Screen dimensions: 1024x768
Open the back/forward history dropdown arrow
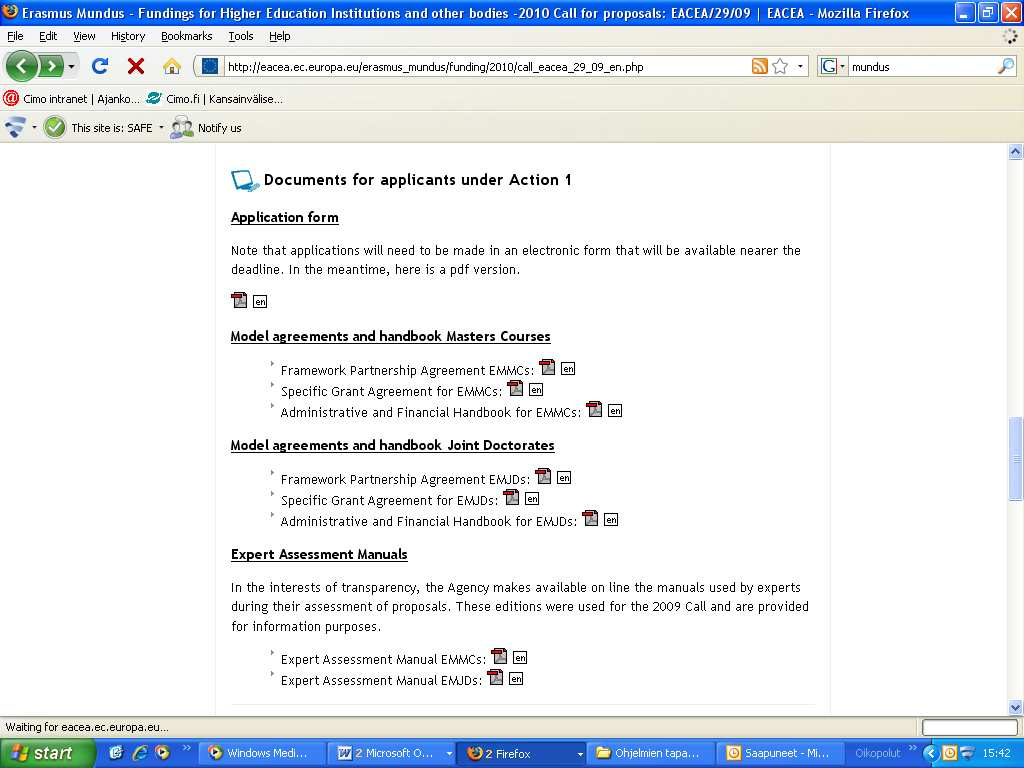(71, 66)
